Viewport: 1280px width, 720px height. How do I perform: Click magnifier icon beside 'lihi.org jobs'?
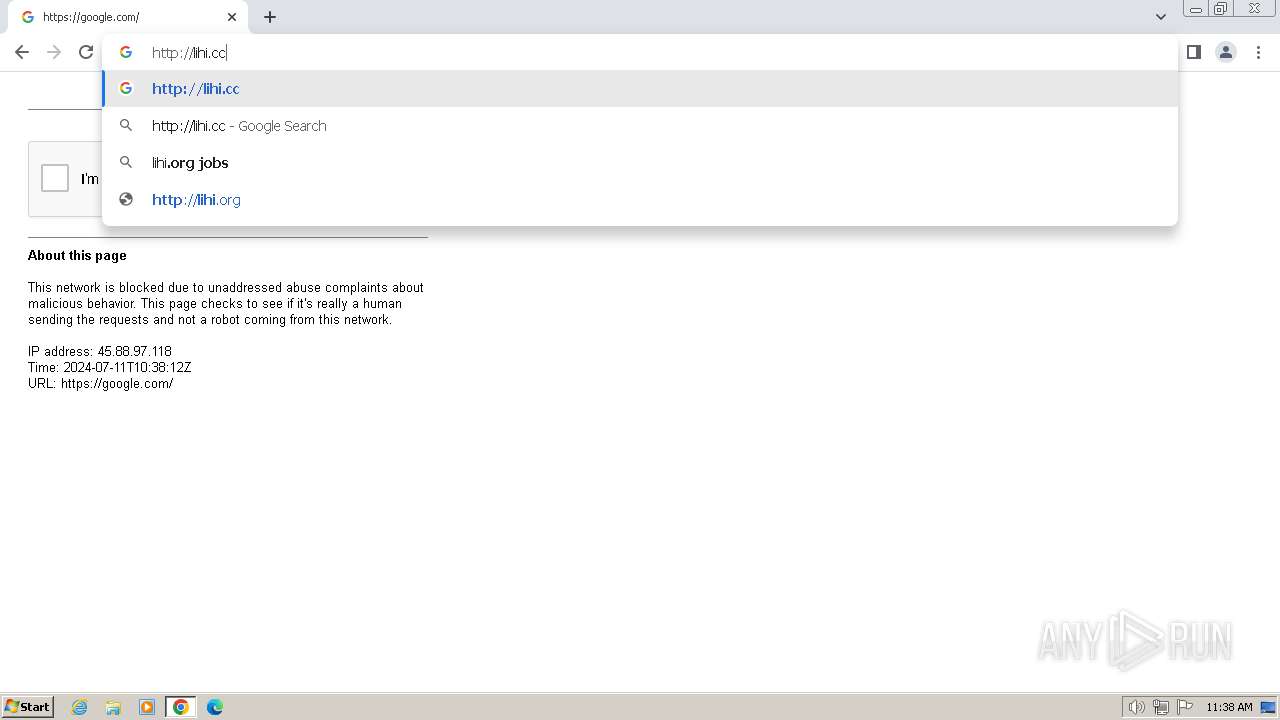pos(126,162)
